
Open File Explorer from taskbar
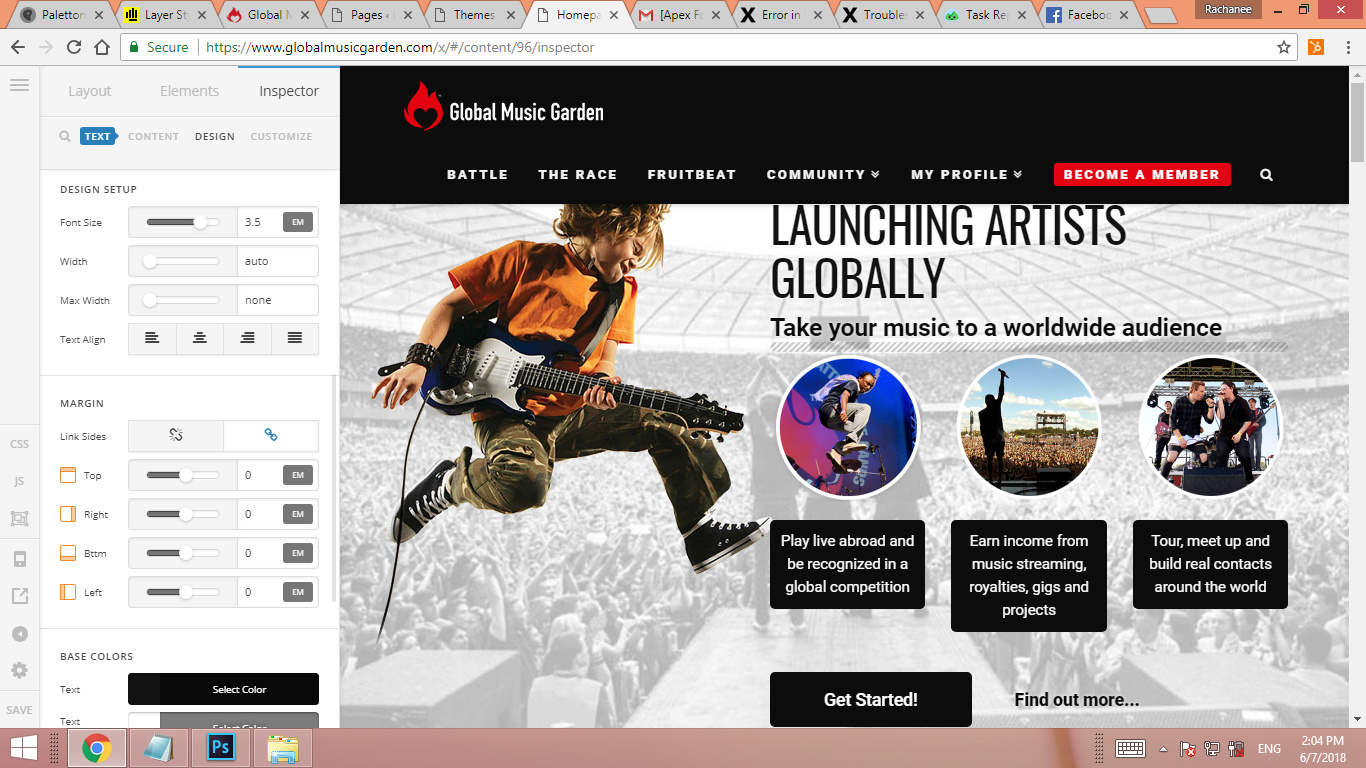pyautogui.click(x=282, y=747)
